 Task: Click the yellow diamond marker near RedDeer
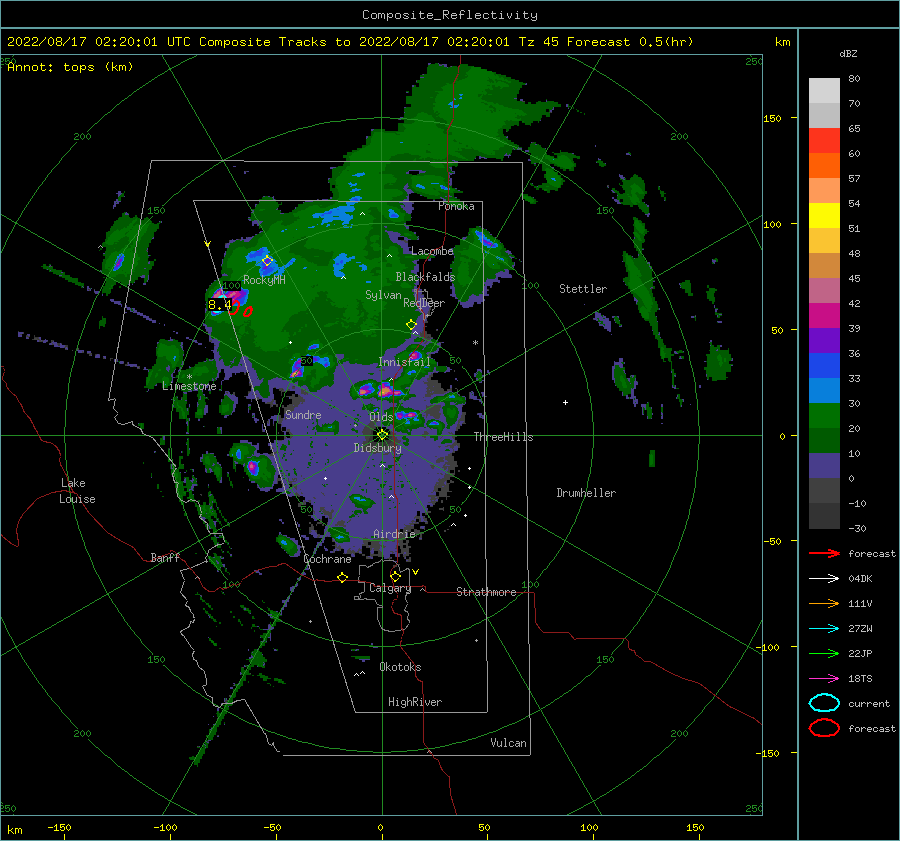(x=411, y=325)
